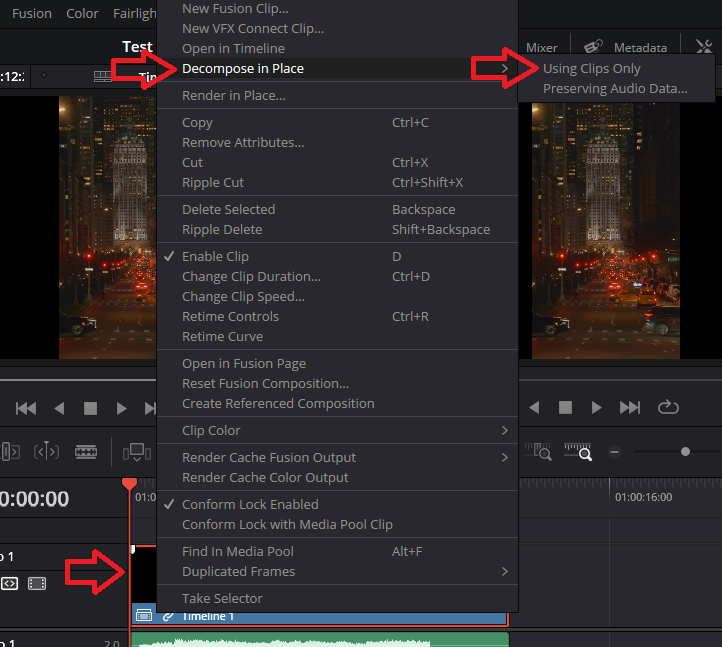Click the Metadata panel icon
This screenshot has height=647, width=722.
click(x=594, y=47)
